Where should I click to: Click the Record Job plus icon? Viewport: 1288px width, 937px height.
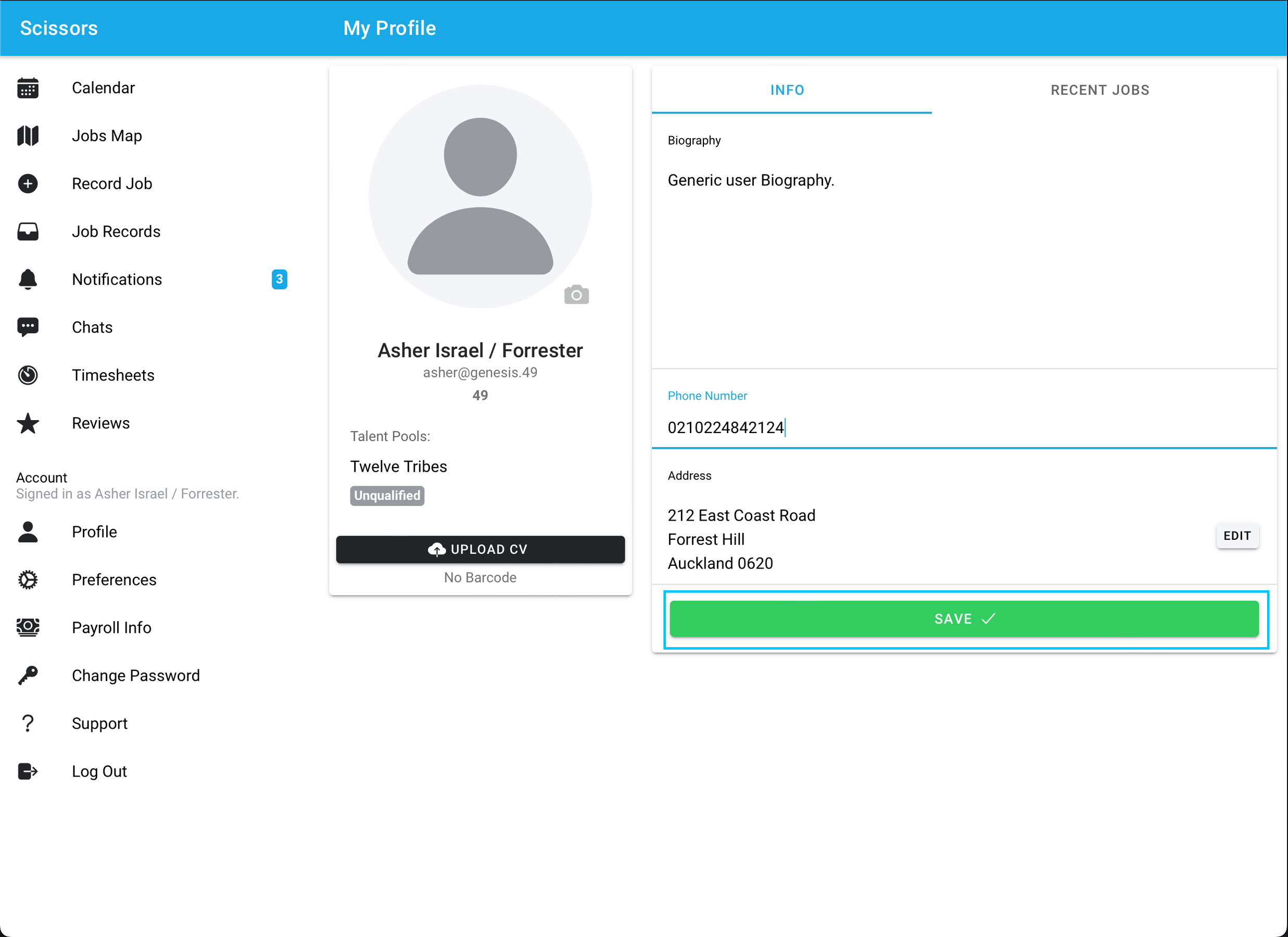28,183
